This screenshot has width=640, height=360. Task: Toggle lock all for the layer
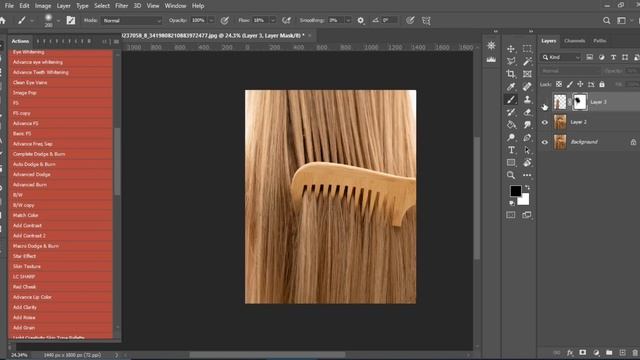point(602,84)
